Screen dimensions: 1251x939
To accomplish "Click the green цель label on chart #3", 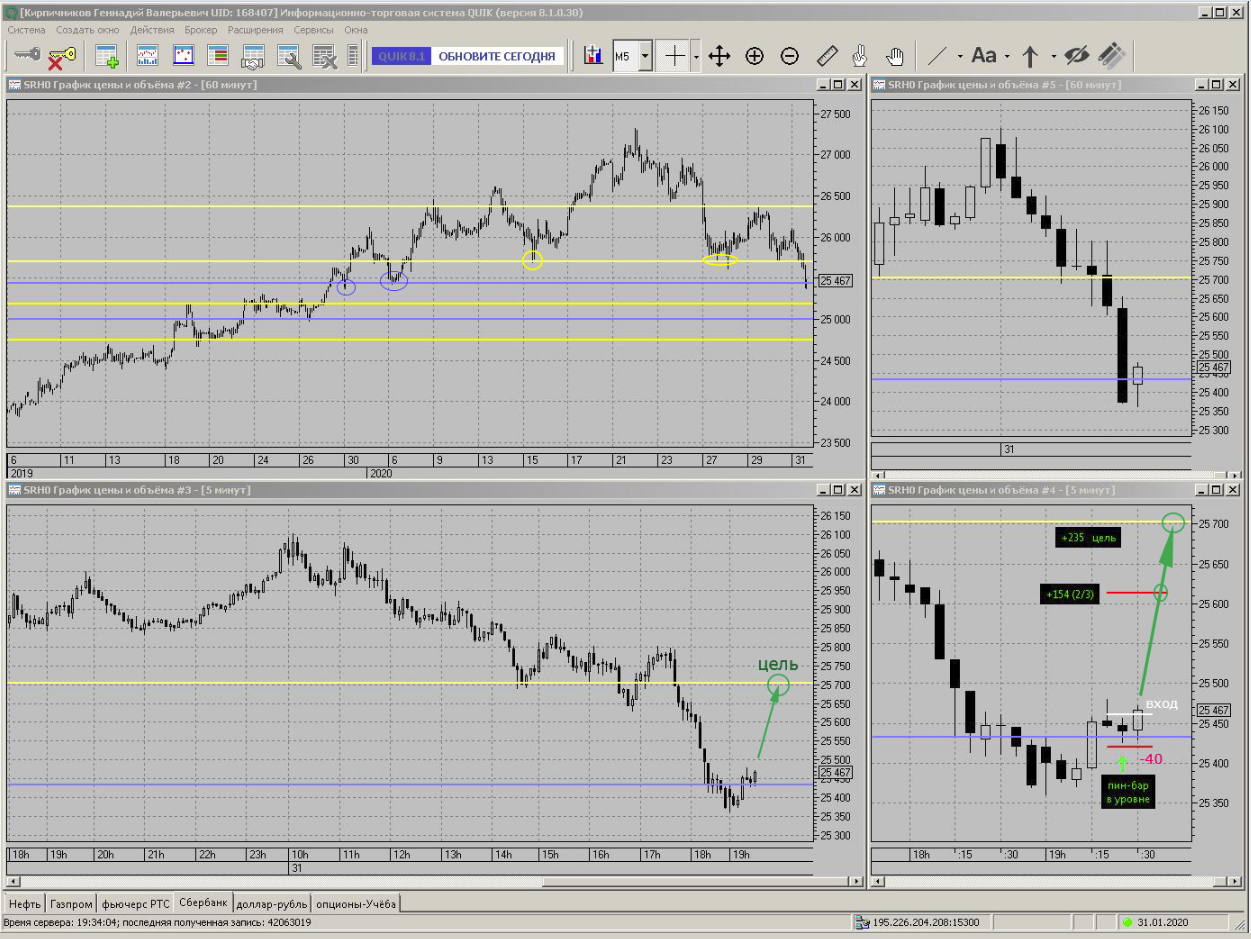I will coord(778,664).
